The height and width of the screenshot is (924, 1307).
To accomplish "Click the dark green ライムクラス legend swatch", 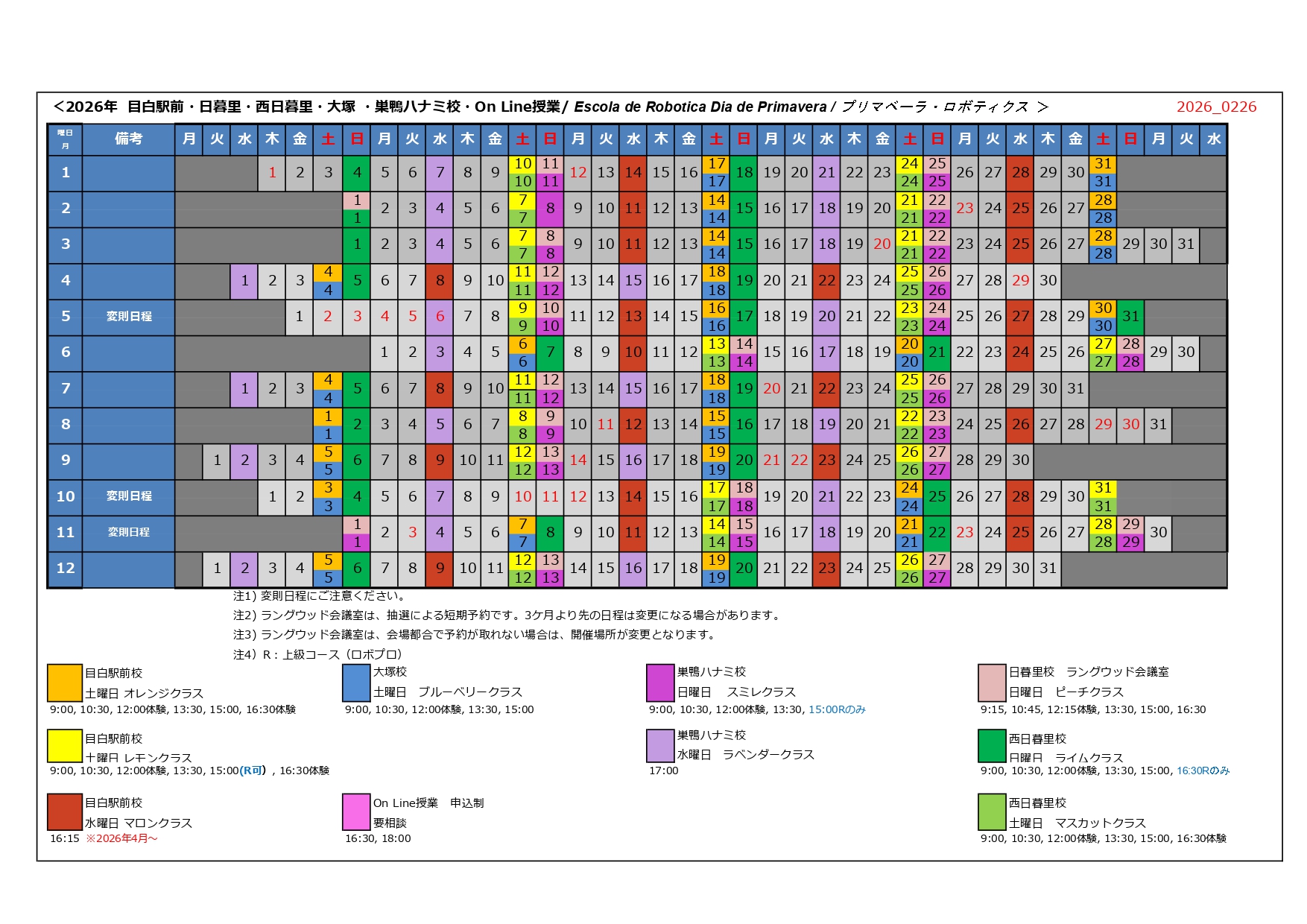I will pyautogui.click(x=992, y=747).
